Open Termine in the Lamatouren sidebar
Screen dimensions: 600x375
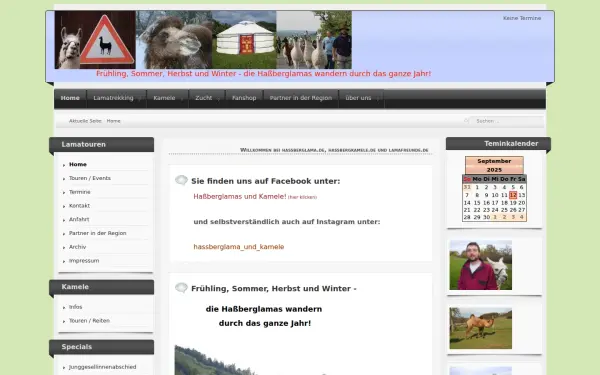[x=80, y=192]
